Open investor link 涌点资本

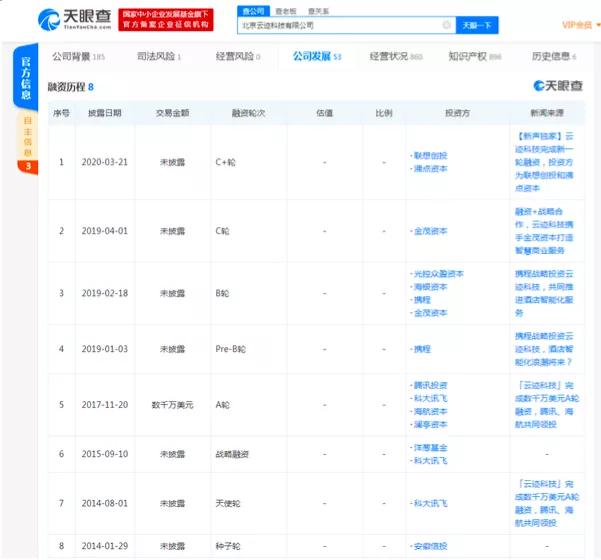coord(430,169)
